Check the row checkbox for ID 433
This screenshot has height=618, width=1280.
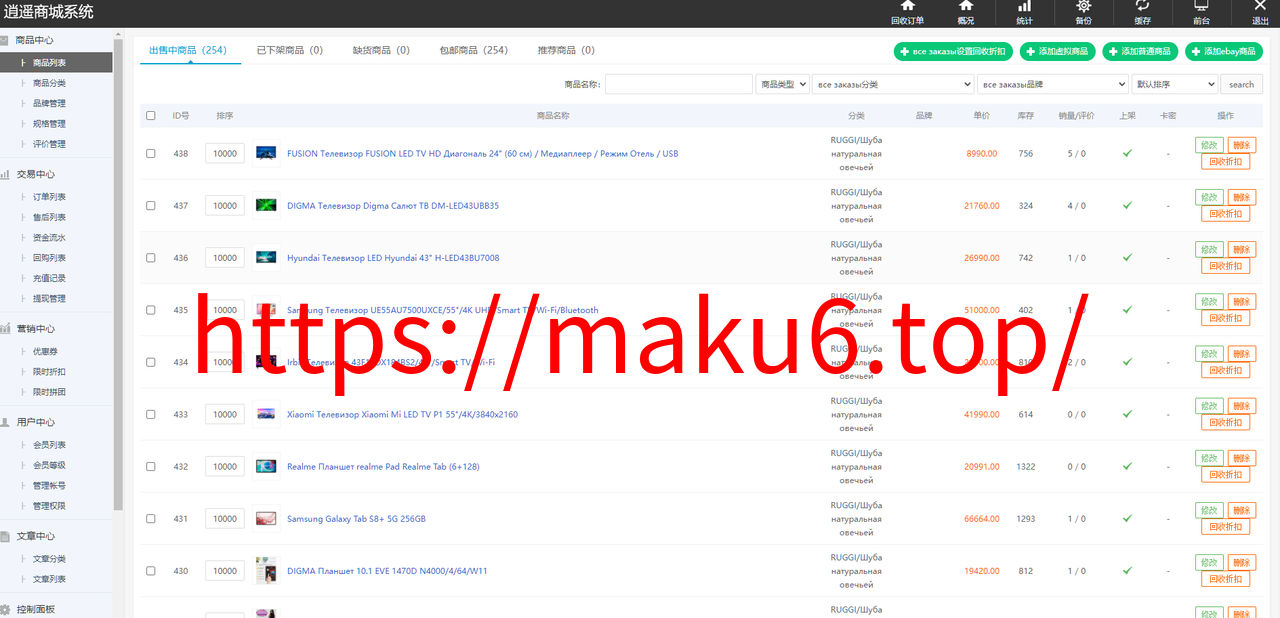tap(151, 414)
